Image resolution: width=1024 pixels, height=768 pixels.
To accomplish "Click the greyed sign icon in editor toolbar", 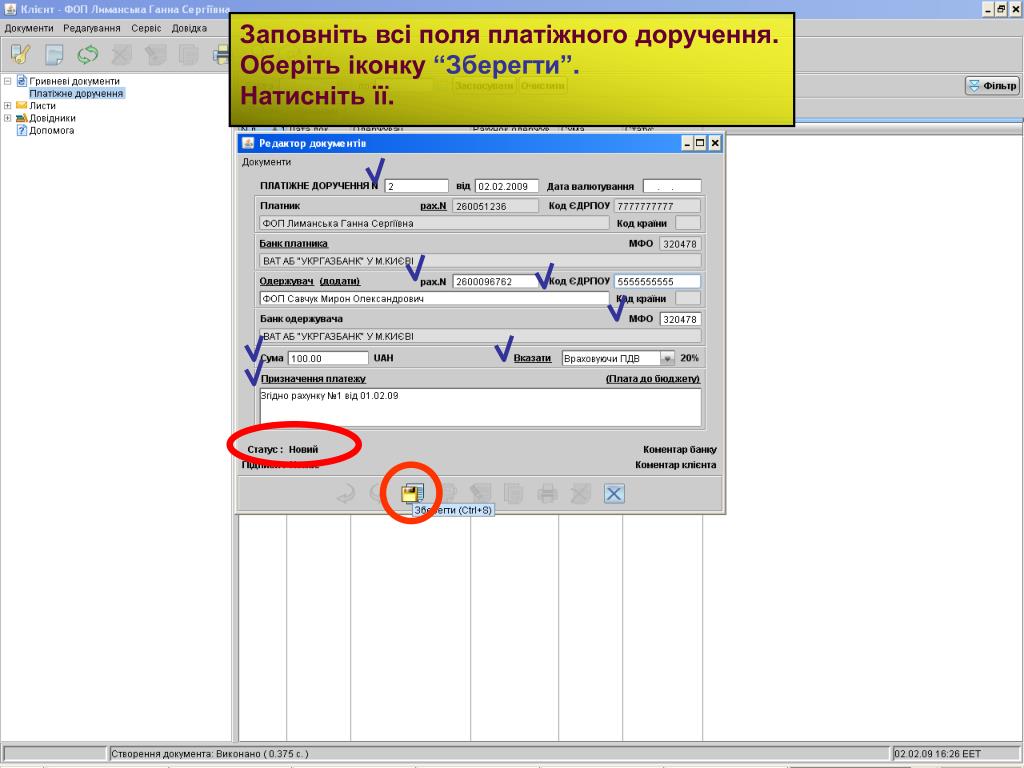I will tap(480, 494).
